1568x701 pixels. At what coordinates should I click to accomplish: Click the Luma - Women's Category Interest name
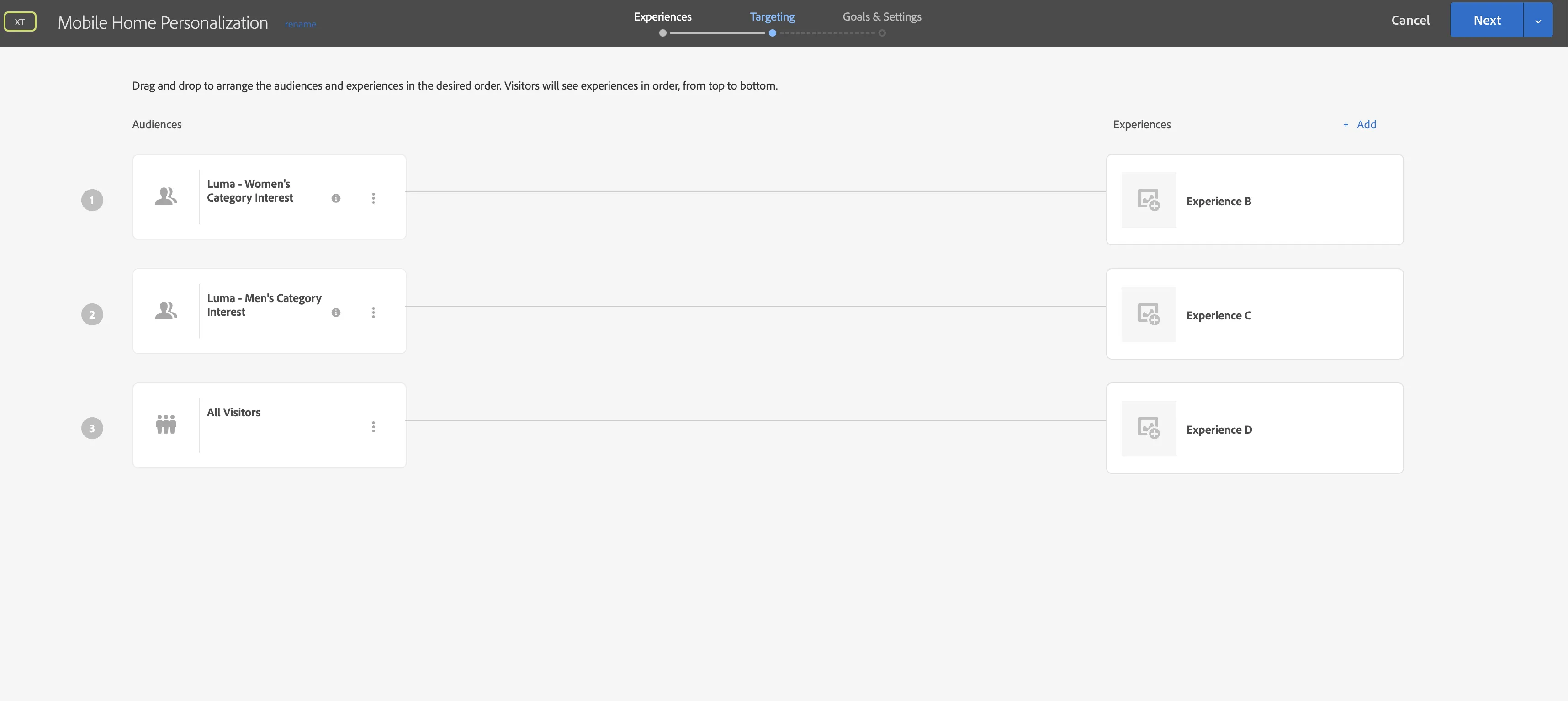pos(249,191)
